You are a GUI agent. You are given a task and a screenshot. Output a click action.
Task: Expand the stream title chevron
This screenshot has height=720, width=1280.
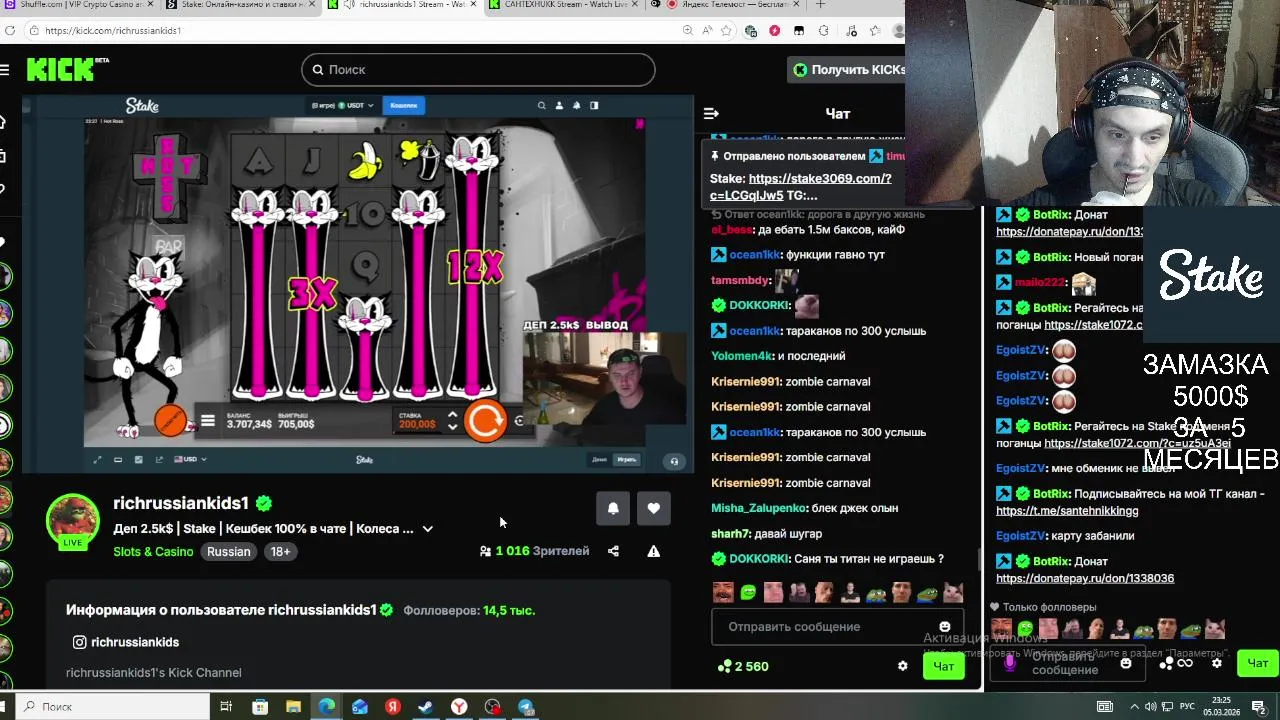point(427,529)
